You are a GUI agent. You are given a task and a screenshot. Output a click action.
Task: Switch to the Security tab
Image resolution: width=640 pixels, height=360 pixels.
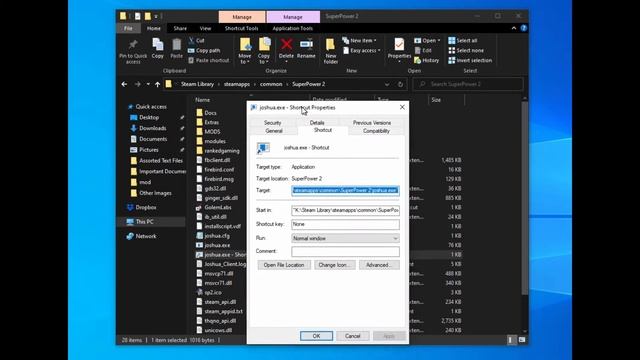coord(273,122)
